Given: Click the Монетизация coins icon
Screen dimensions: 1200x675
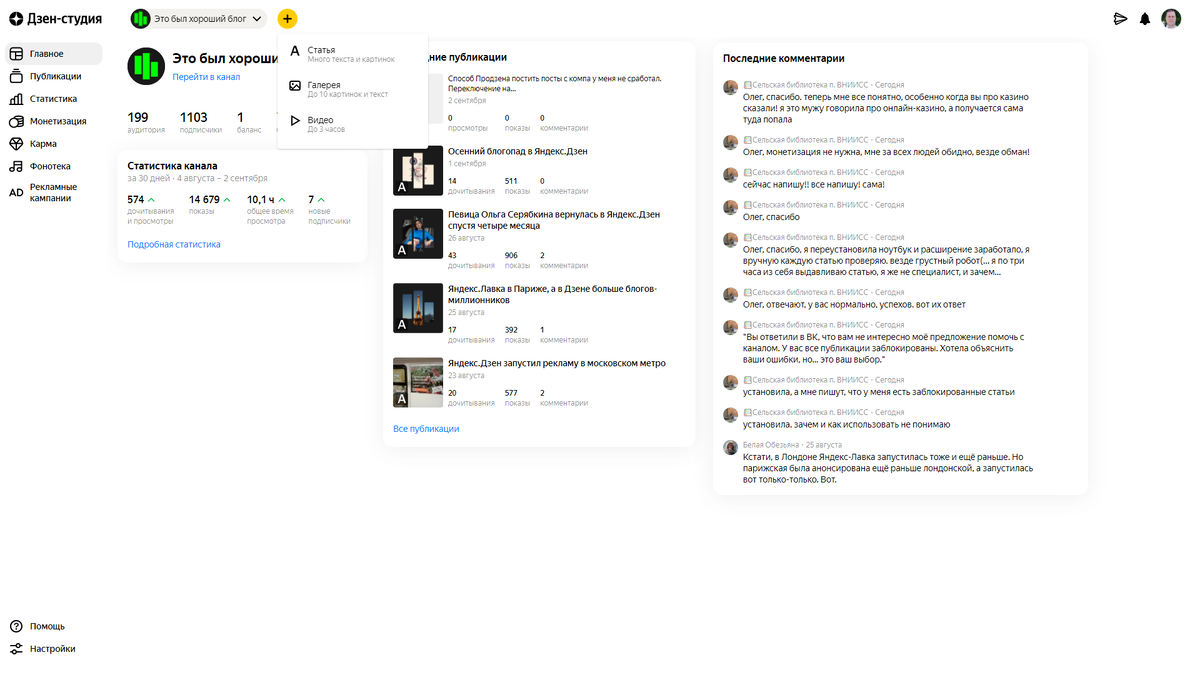Looking at the screenshot, I should click(x=16, y=121).
